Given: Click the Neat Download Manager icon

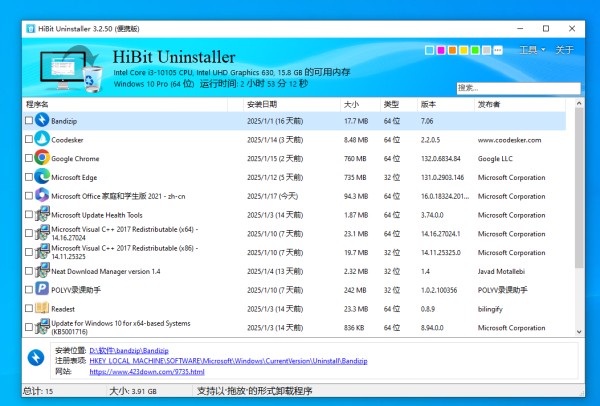Looking at the screenshot, I should click(42, 271).
